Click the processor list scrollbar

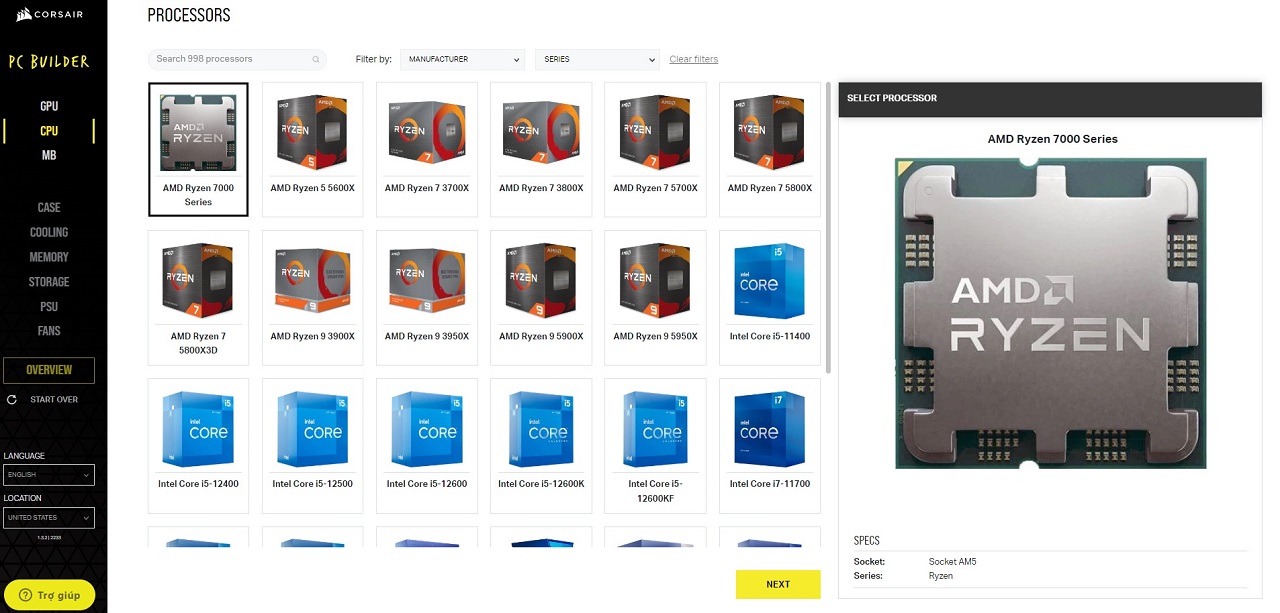click(829, 228)
